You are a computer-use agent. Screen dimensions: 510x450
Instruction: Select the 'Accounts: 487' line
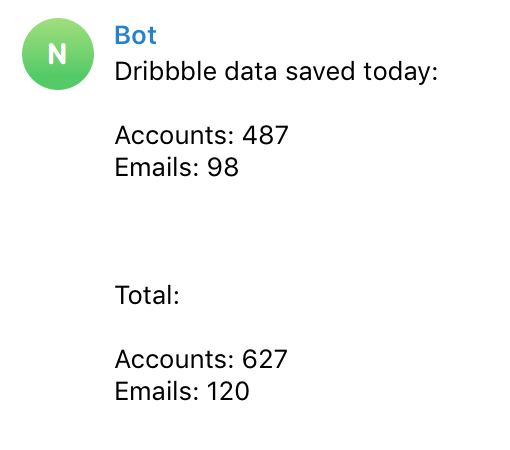pos(202,135)
